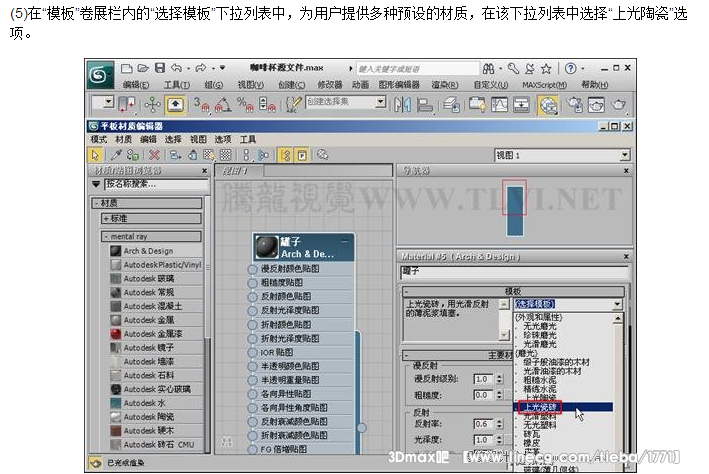Select the Autodesk 陶瓷 material
This screenshot has width=709, height=474.
tap(156, 417)
